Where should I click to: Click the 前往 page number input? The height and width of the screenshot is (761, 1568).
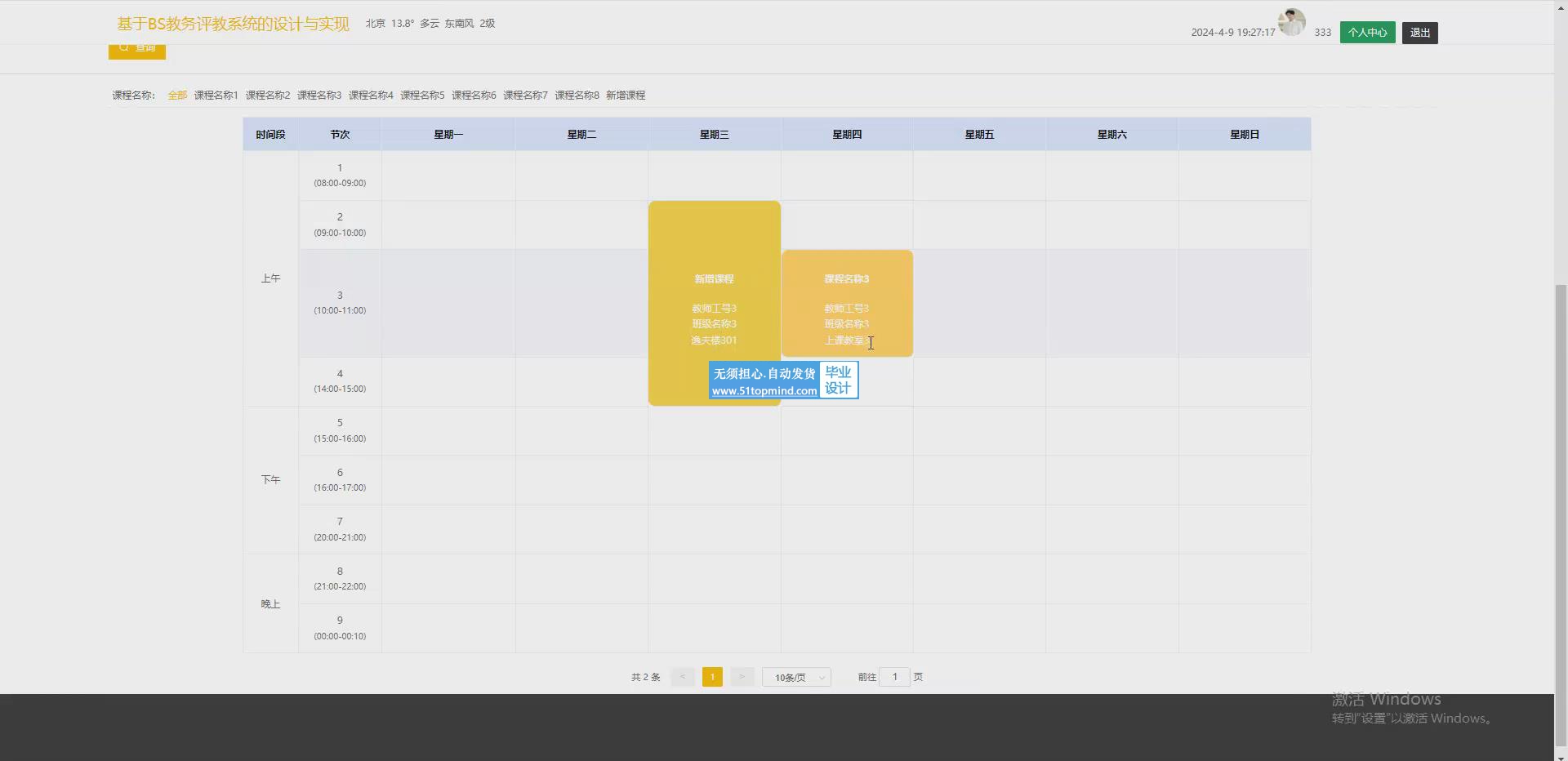(894, 677)
